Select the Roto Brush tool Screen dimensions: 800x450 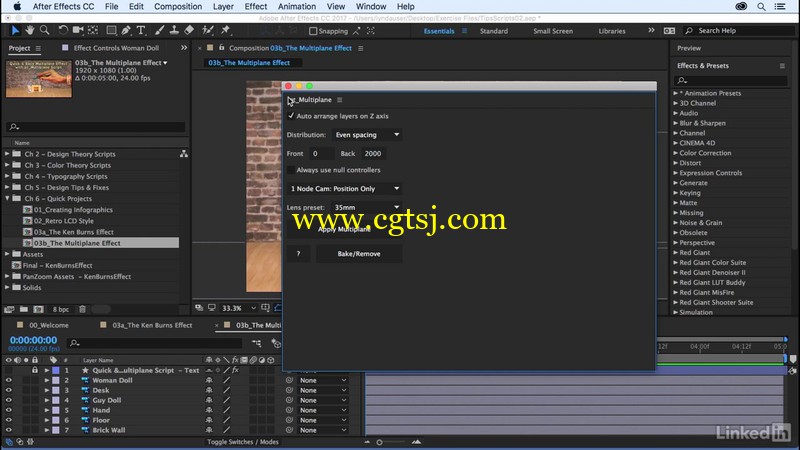point(208,31)
